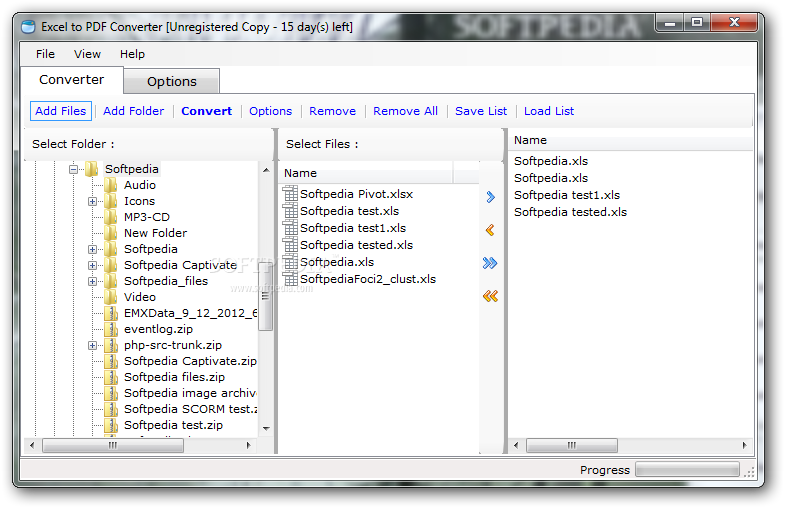Open the Help menu
This screenshot has width=785, height=508.
point(132,54)
